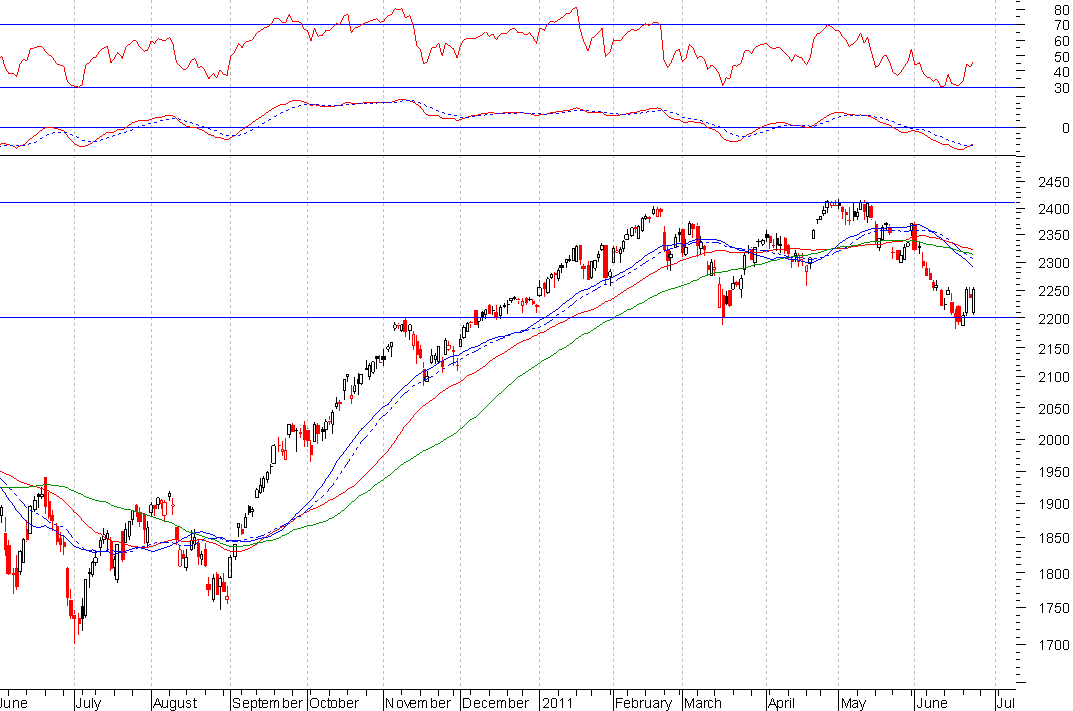Viewport: 1073px width, 711px height.
Task: Click the 2450 price level label
Action: [x=1053, y=182]
